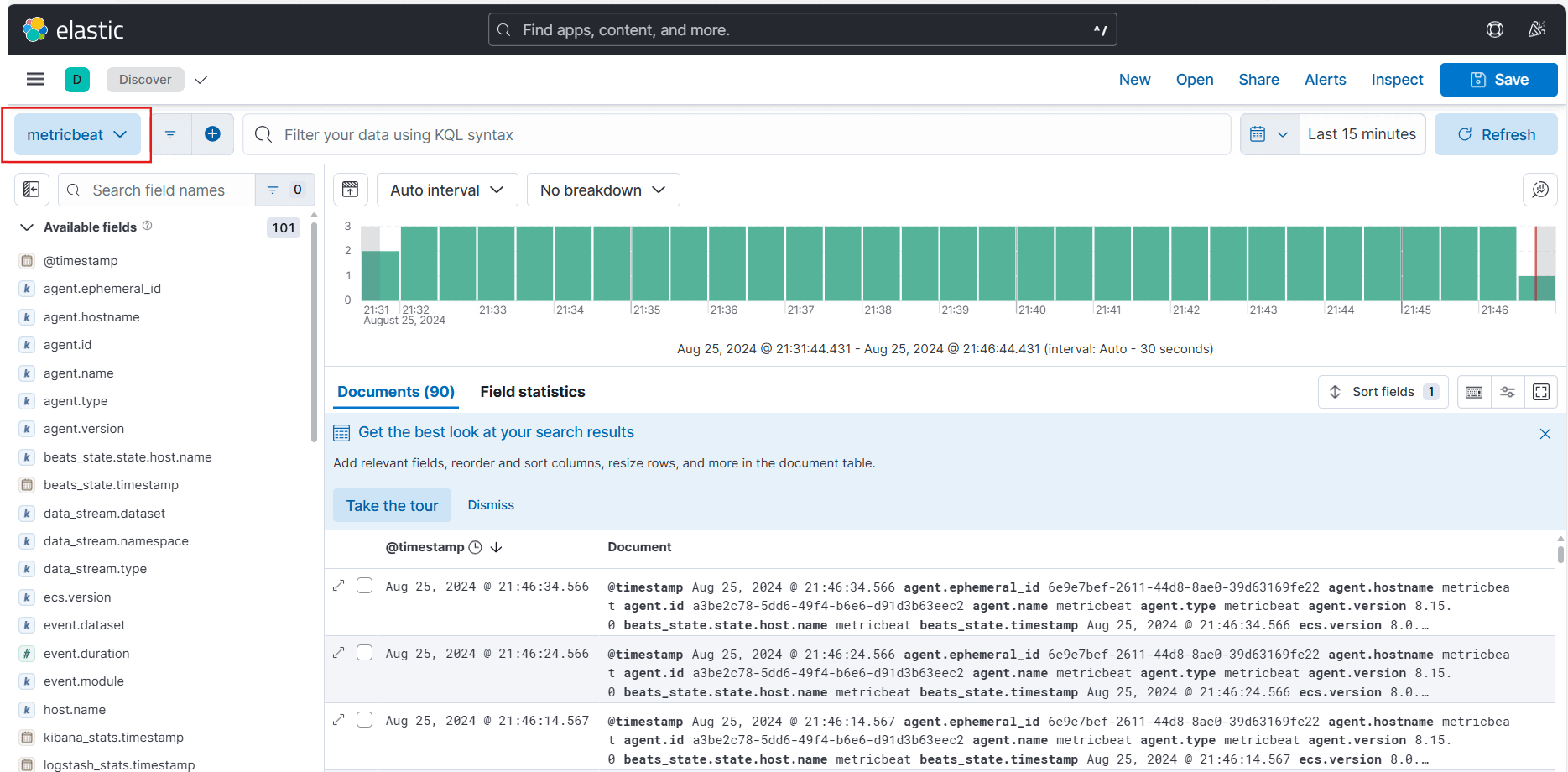Click the Save visualization clapperboard icon above chart
Viewport: 1568px width, 772px height.
click(x=350, y=190)
